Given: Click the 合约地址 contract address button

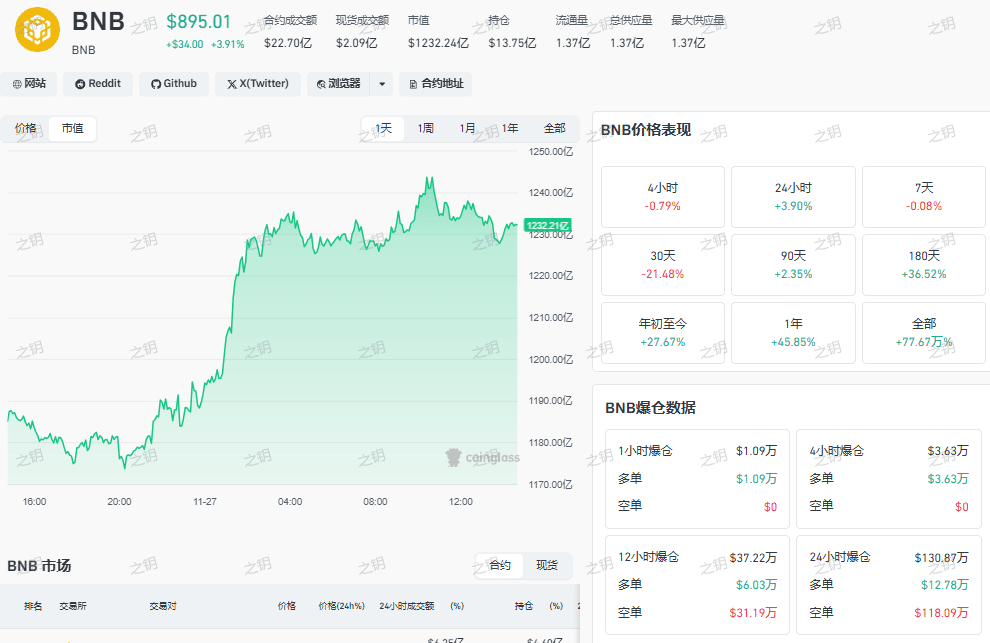Looking at the screenshot, I should [x=435, y=84].
